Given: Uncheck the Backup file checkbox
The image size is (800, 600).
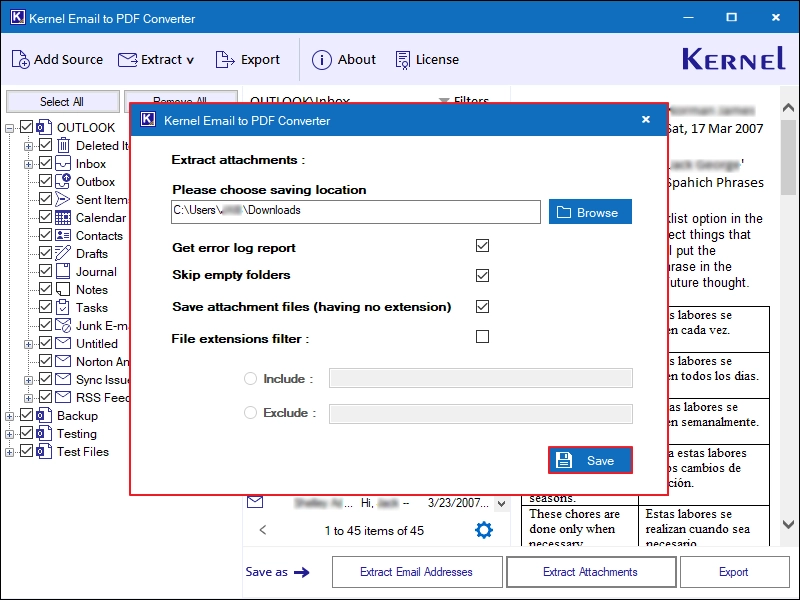Looking at the screenshot, I should tap(27, 415).
